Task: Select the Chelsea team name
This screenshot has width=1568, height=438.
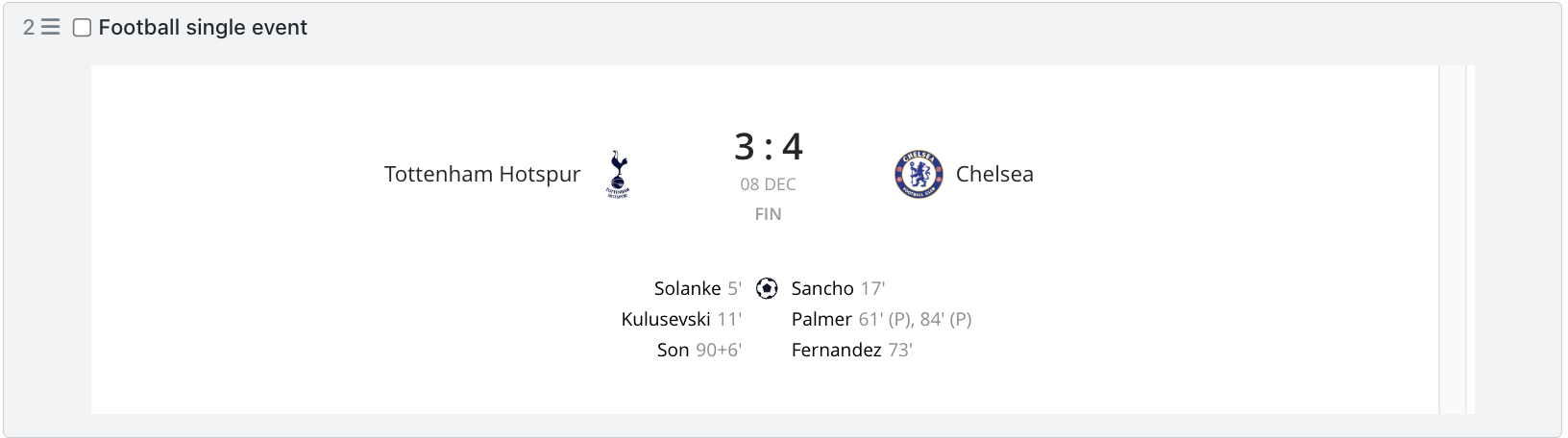Action: (994, 174)
